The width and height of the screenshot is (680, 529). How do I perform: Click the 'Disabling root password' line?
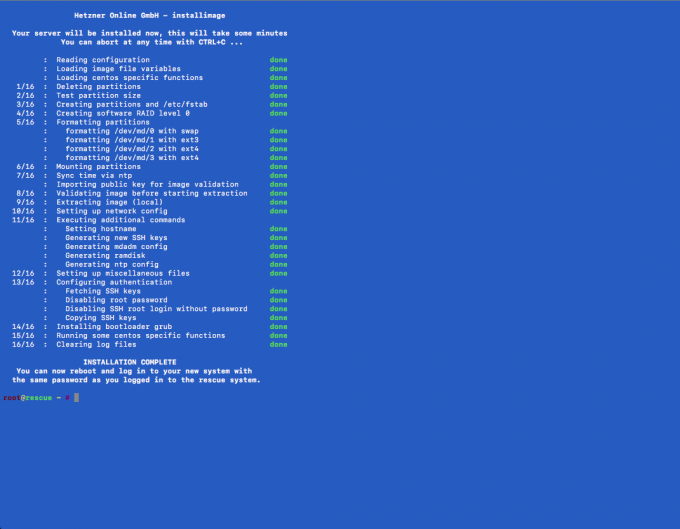(x=116, y=300)
